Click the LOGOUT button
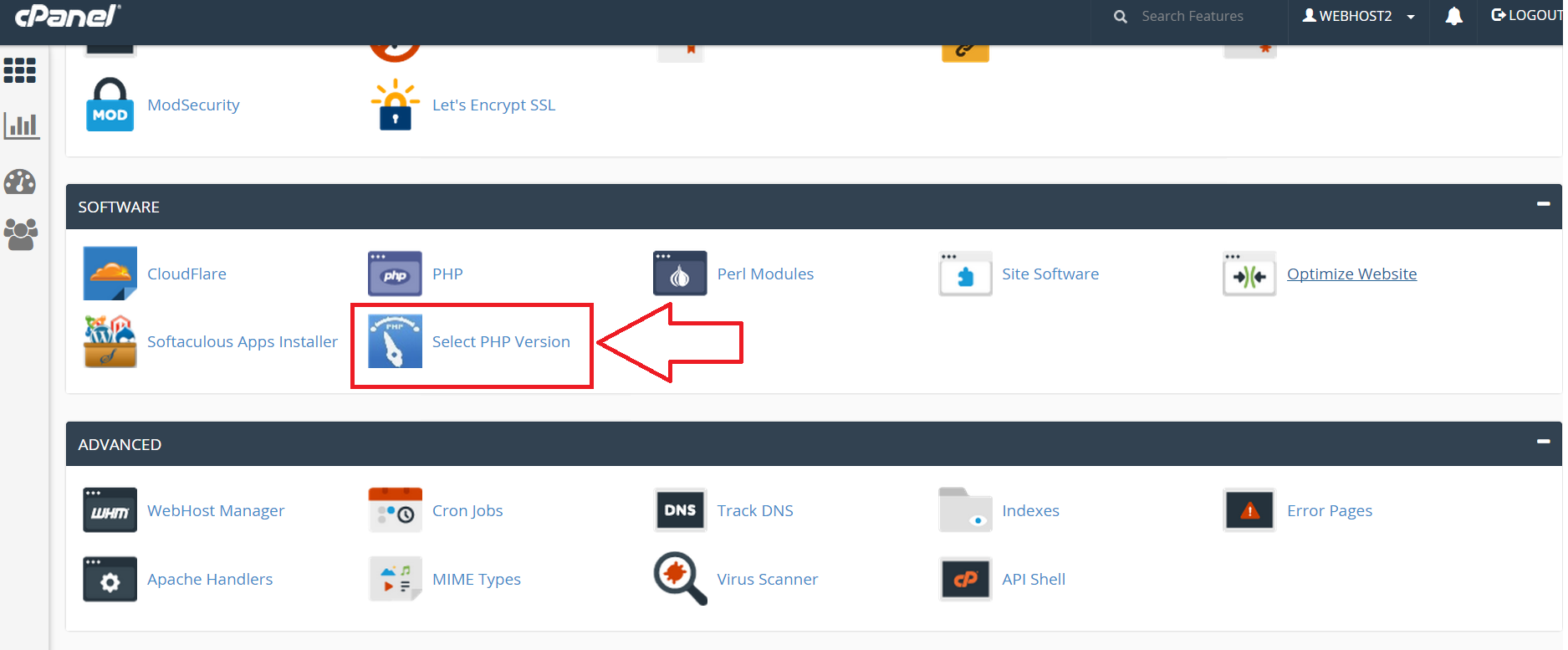This screenshot has width=1568, height=650. [x=1527, y=15]
